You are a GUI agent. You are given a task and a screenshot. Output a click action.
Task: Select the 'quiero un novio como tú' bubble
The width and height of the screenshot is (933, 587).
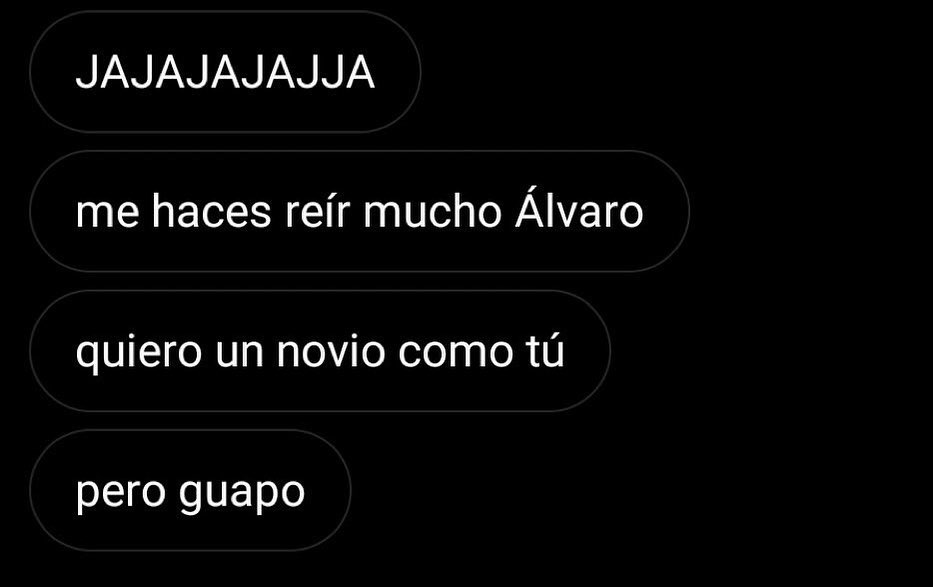[x=320, y=351]
